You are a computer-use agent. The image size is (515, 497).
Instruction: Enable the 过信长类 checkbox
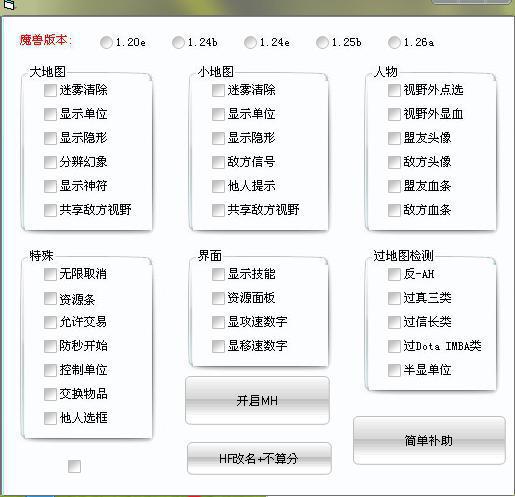click(x=394, y=322)
